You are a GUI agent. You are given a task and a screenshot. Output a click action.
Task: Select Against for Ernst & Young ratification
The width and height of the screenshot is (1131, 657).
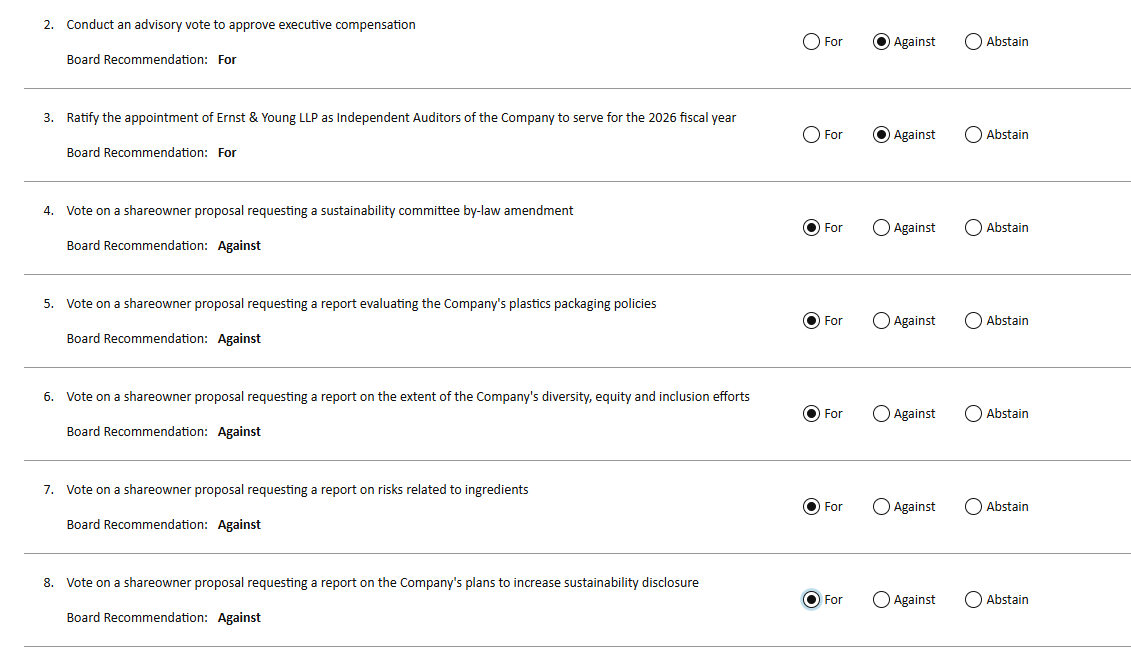pyautogui.click(x=882, y=135)
